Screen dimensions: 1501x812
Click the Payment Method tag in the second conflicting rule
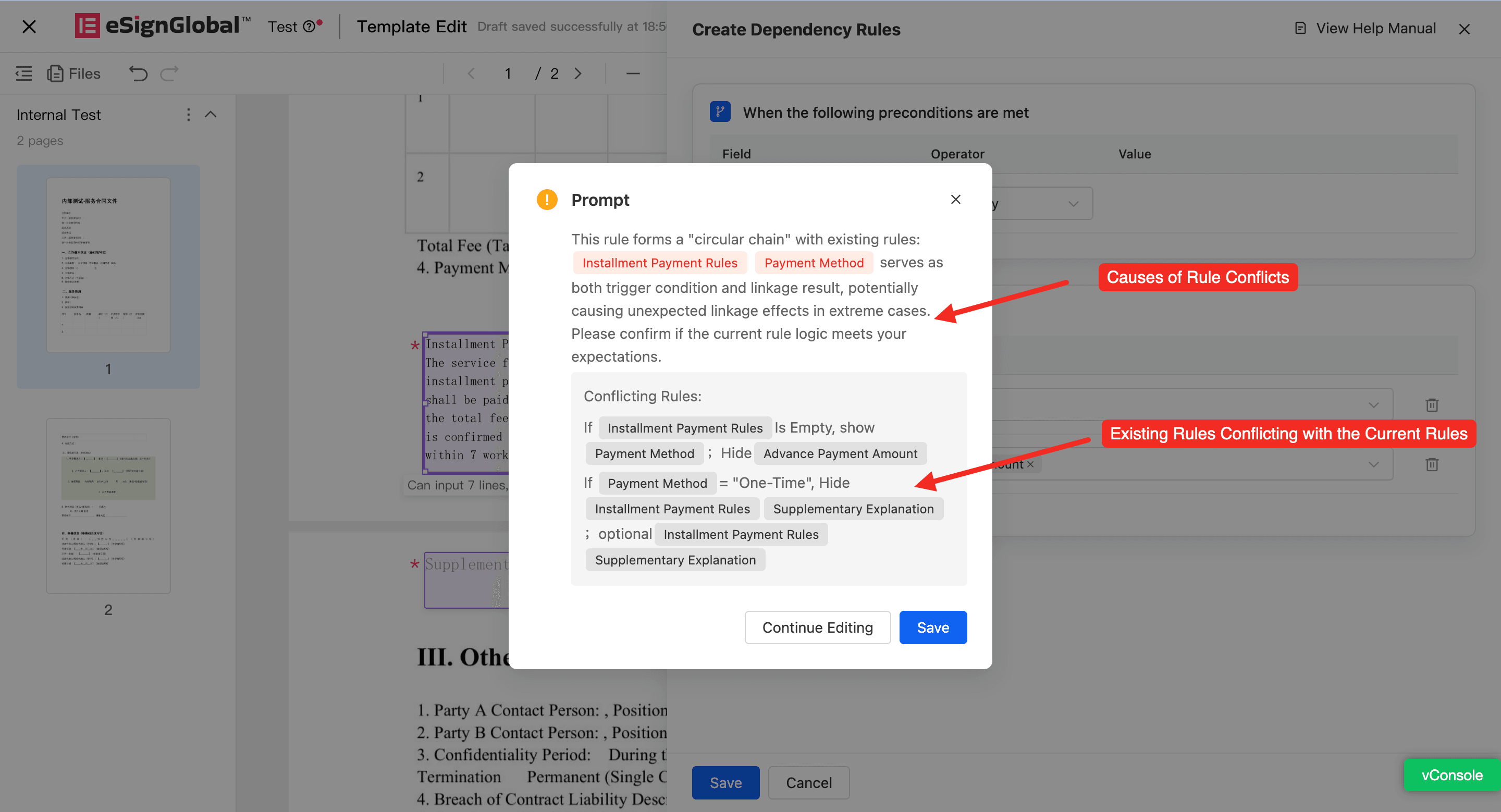(x=657, y=483)
